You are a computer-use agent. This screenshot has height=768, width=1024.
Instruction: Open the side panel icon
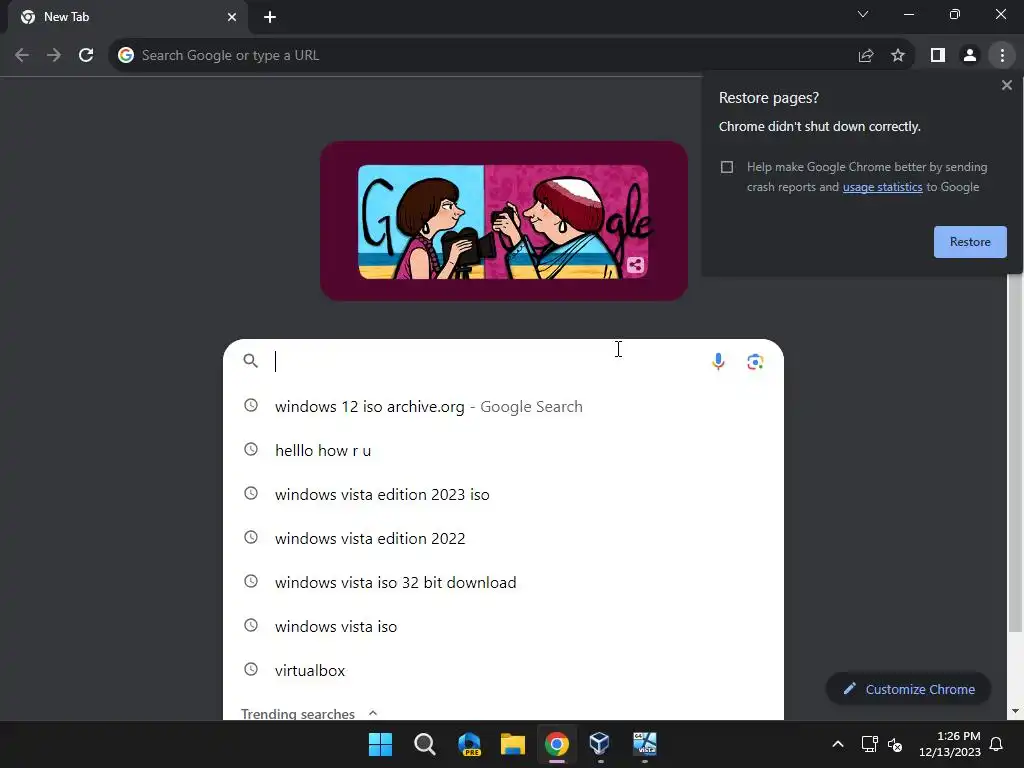point(938,56)
